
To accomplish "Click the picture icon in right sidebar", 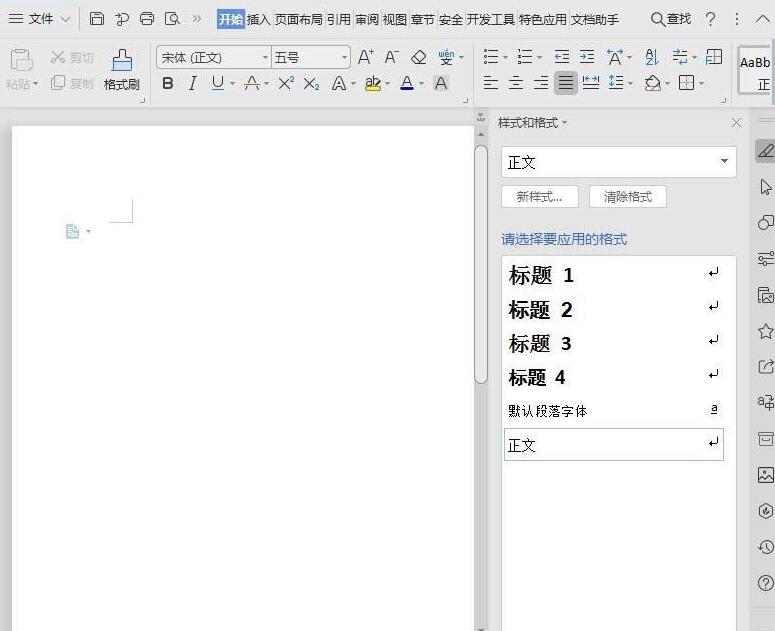I will tap(766, 475).
